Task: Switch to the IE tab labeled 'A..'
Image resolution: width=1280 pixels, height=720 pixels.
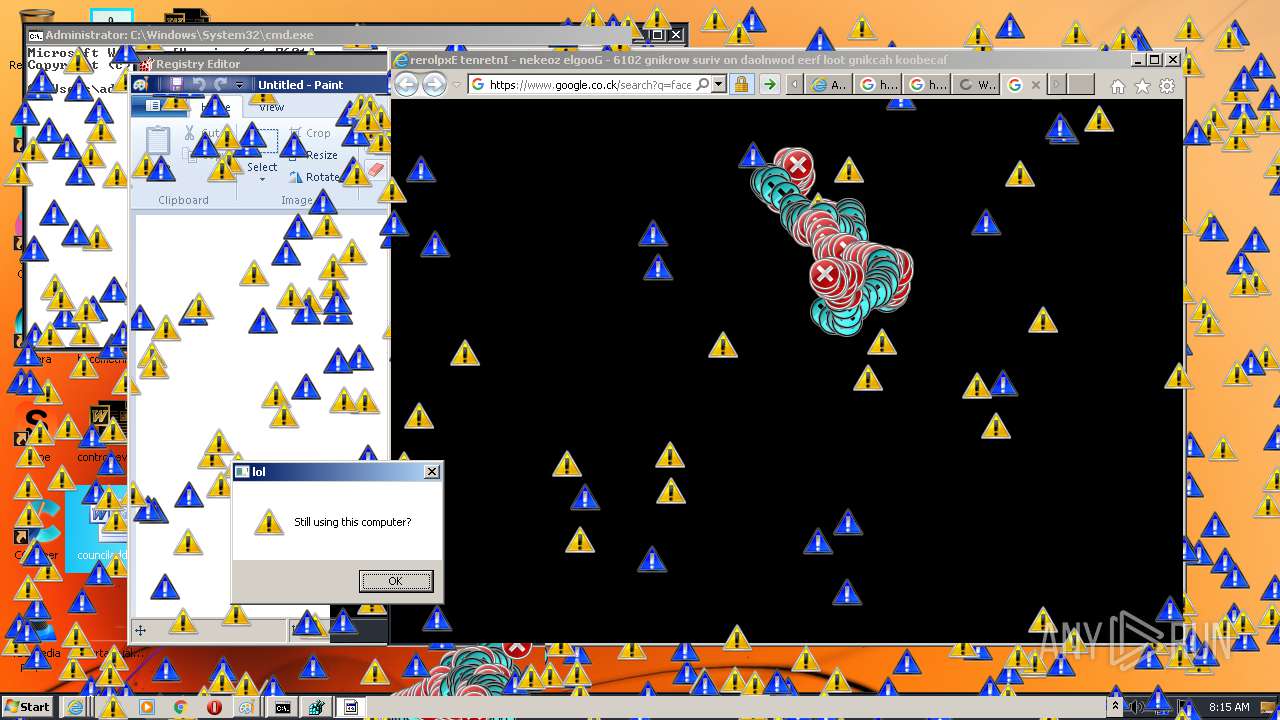Action: pos(829,85)
